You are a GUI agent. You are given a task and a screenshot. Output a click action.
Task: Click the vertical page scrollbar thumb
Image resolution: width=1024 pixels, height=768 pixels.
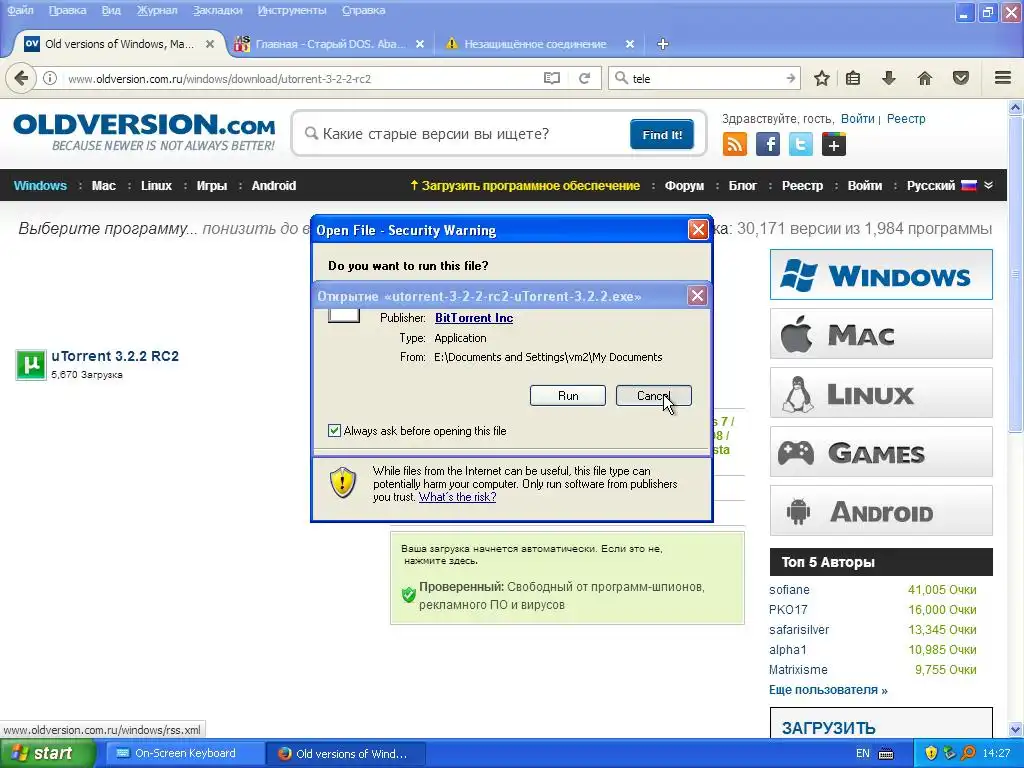[1016, 274]
